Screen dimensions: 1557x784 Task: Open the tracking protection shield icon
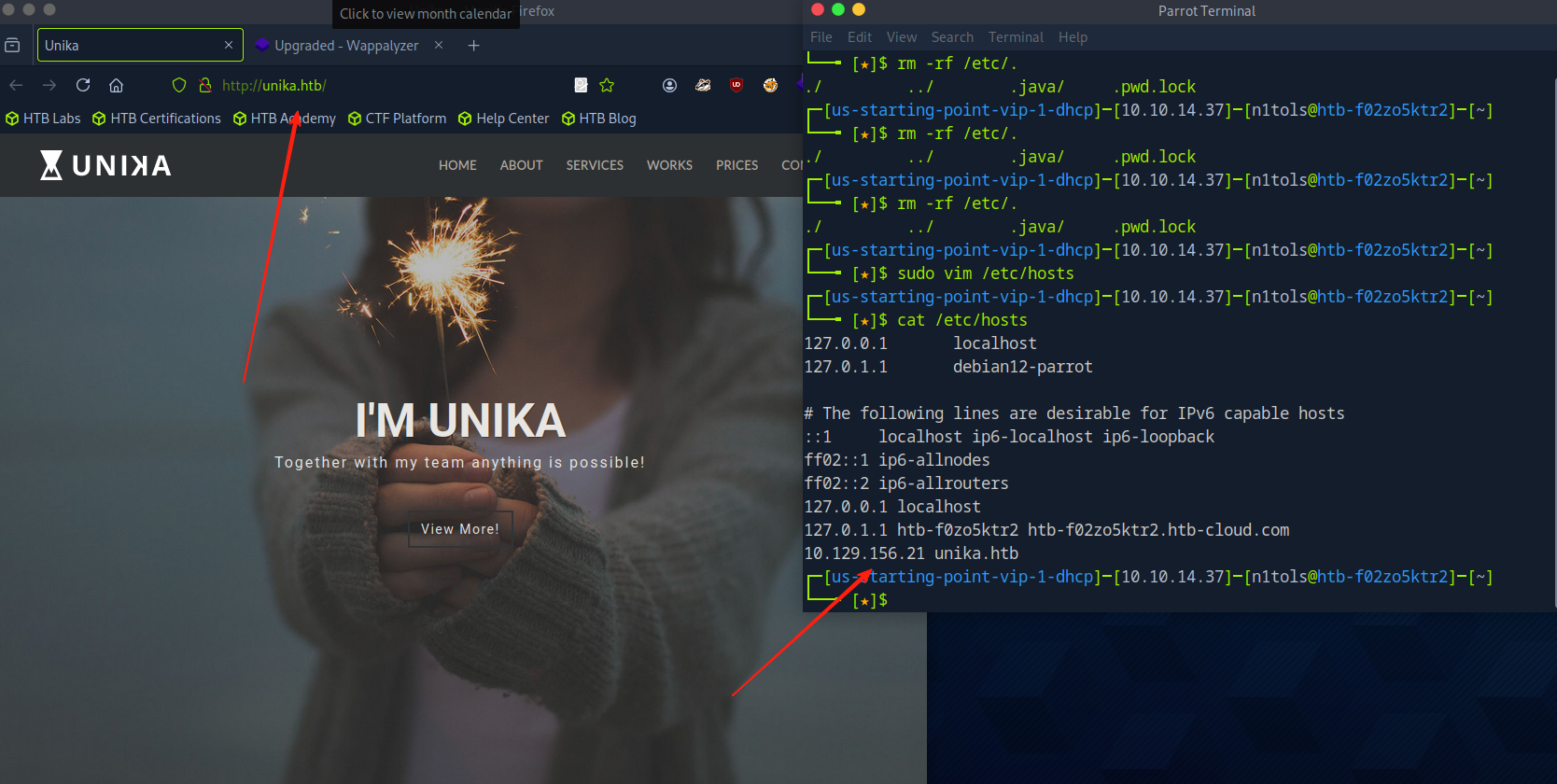(179, 85)
